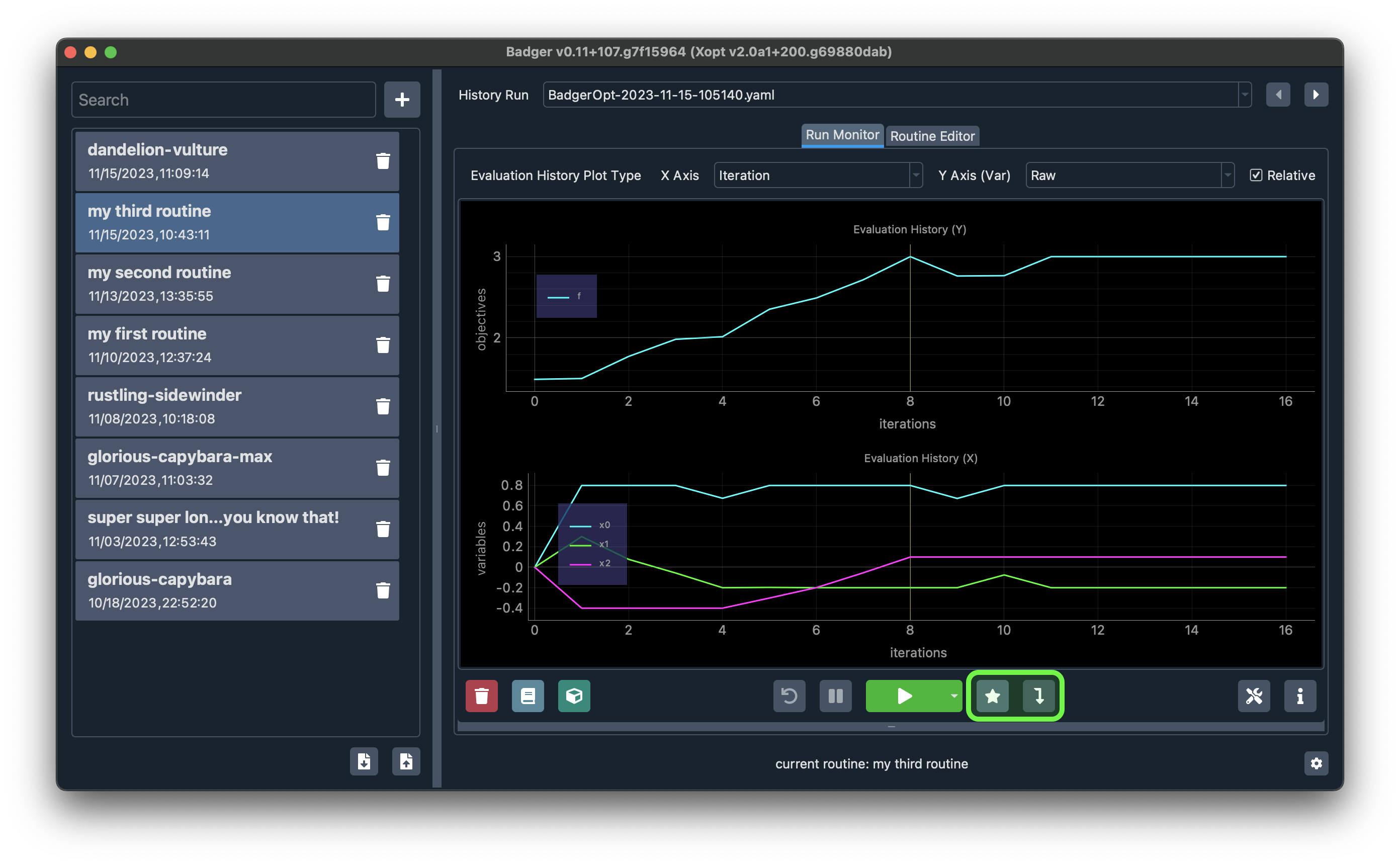
Task: Delete my first routine via trash icon
Action: [x=383, y=344]
